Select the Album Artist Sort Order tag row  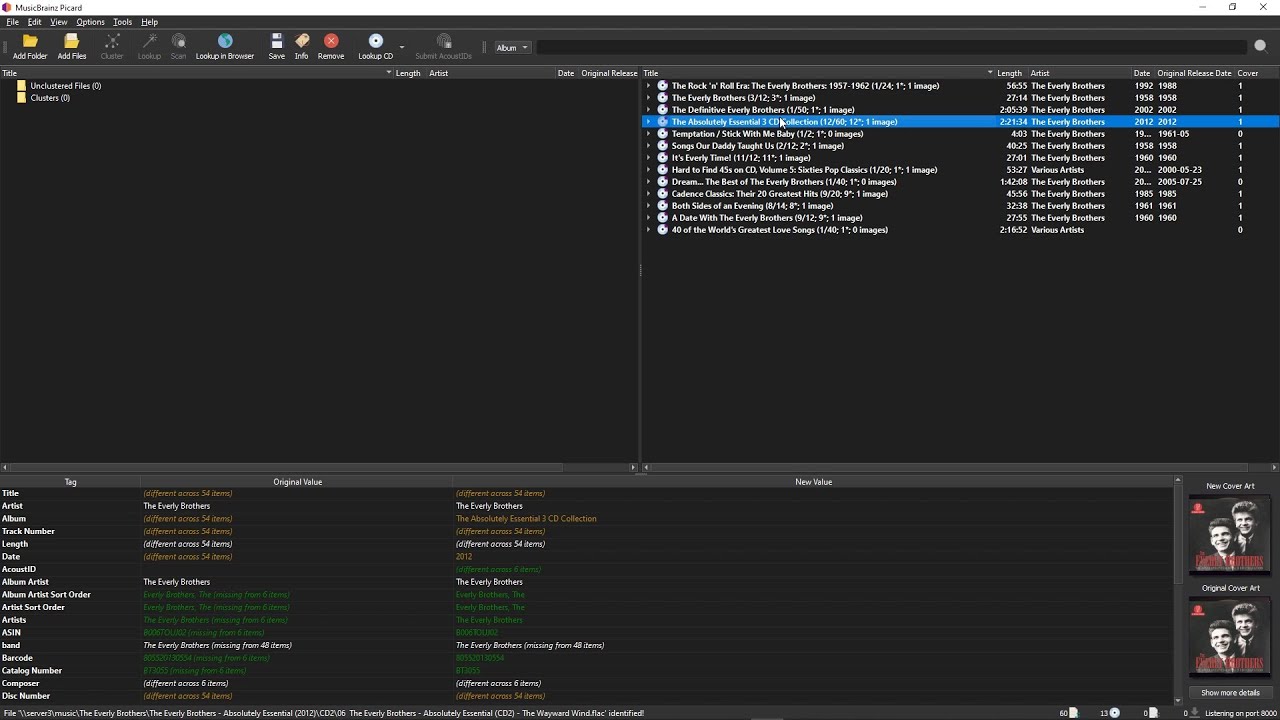[x=587, y=595]
